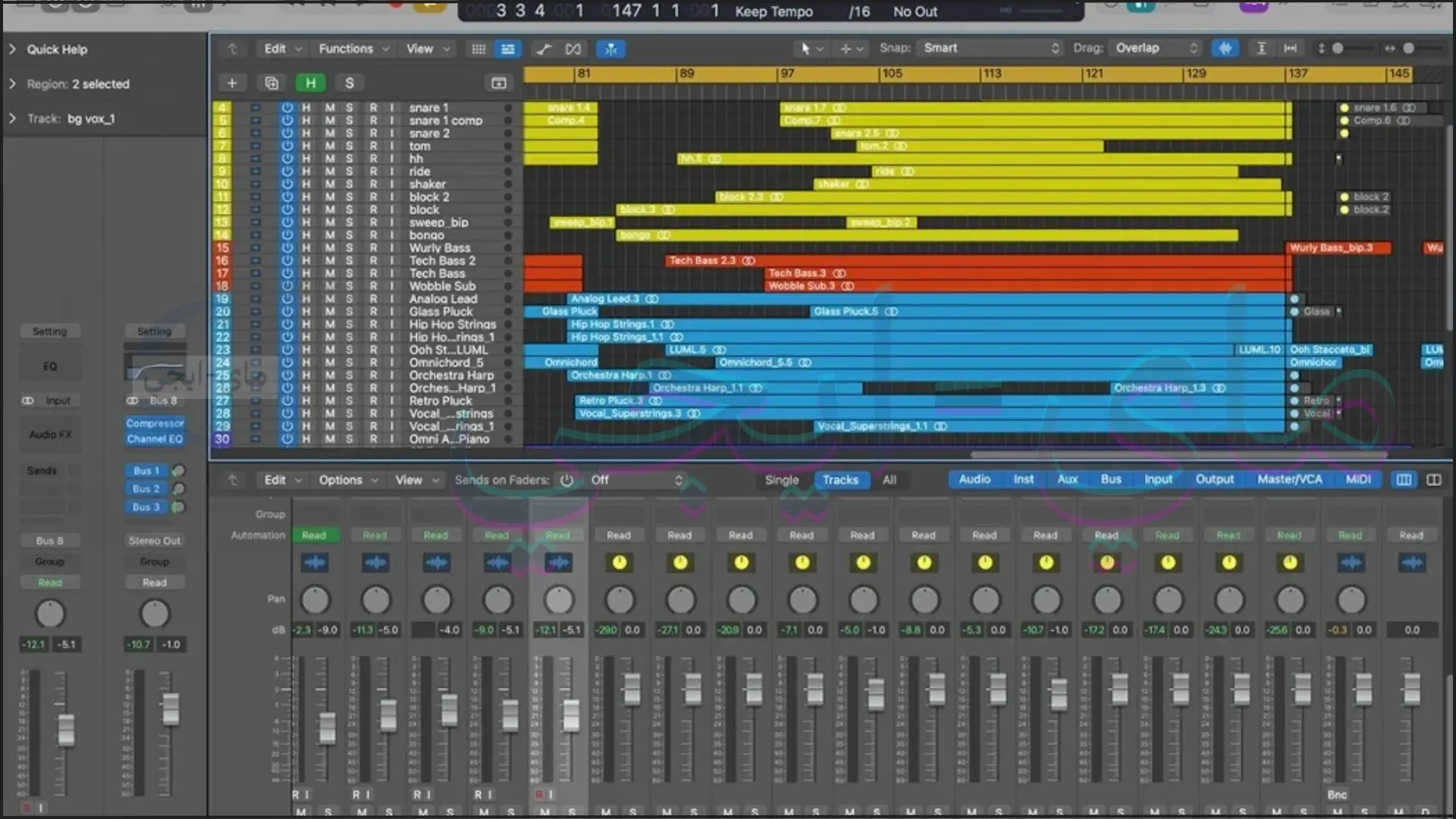Toggle the Waveform Zoom button
This screenshot has height=819, width=1456.
coord(1225,49)
